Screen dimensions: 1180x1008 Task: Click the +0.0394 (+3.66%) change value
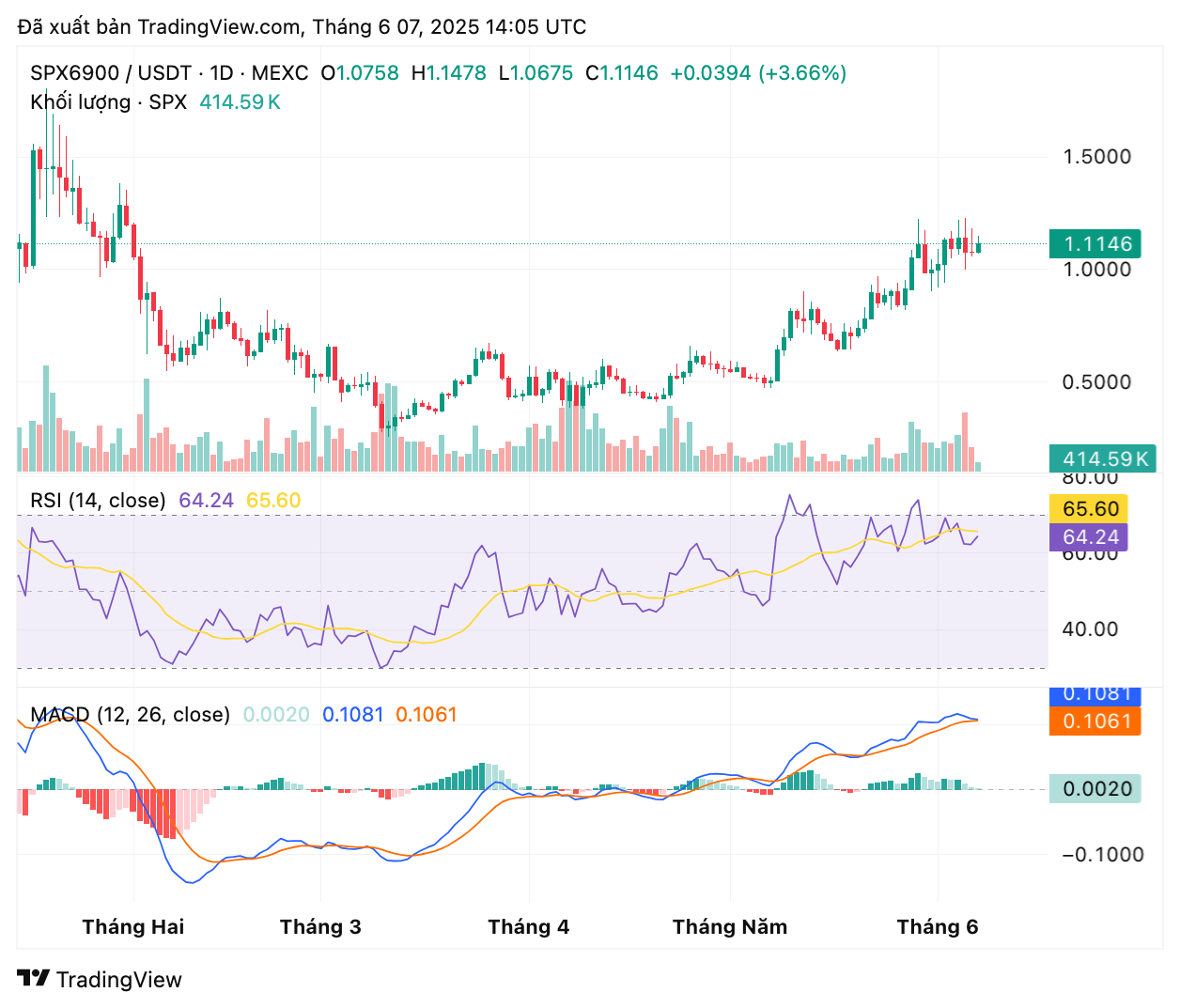tap(758, 73)
